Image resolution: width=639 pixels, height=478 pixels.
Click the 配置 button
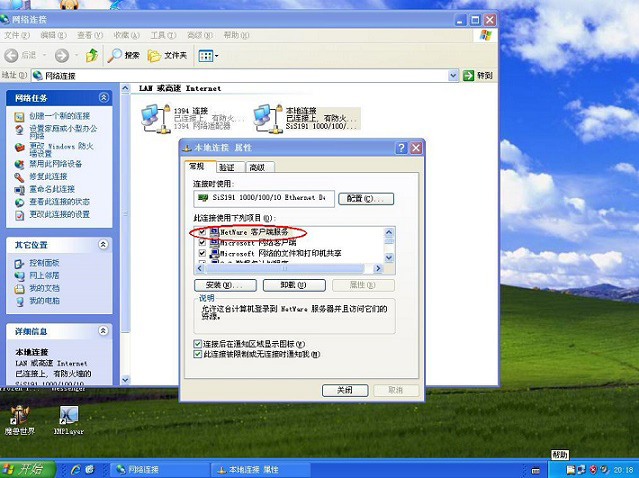coord(366,199)
